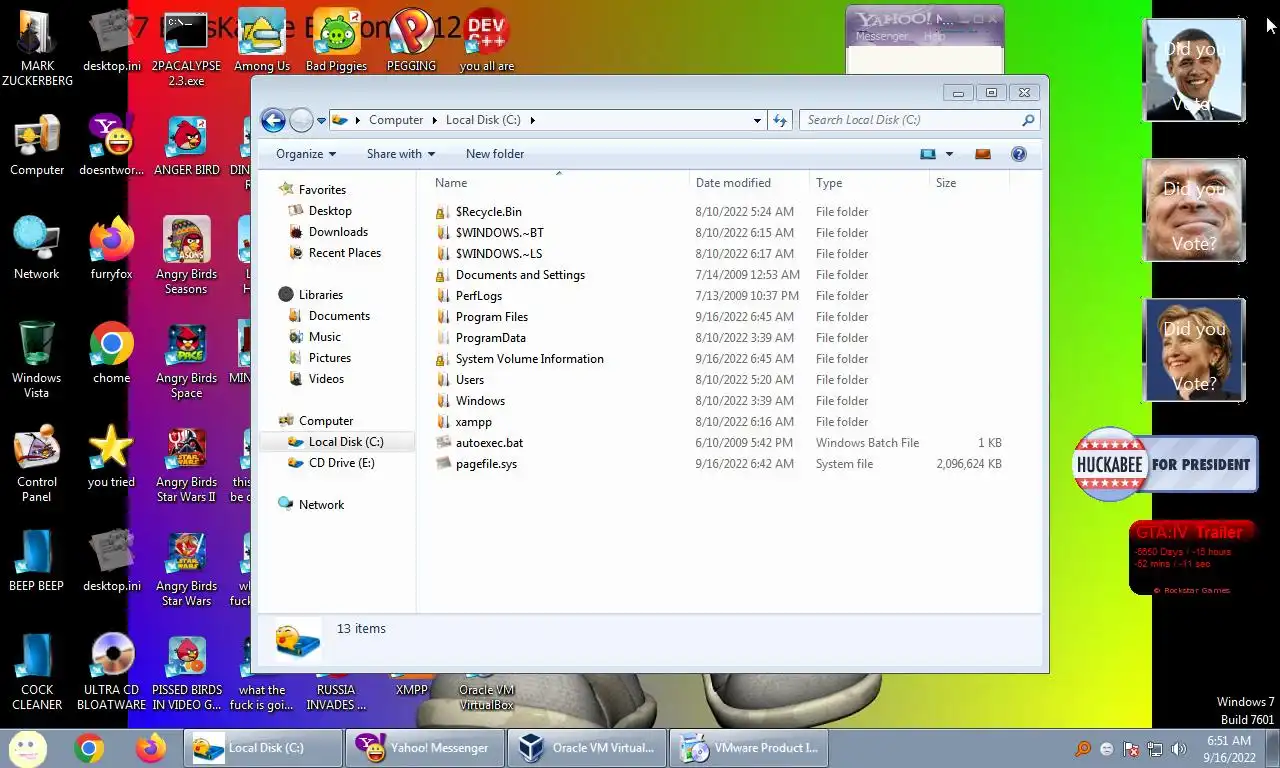Screen dimensions: 1280x768
Task: Click the volume speaker tray icon
Action: 1179,749
